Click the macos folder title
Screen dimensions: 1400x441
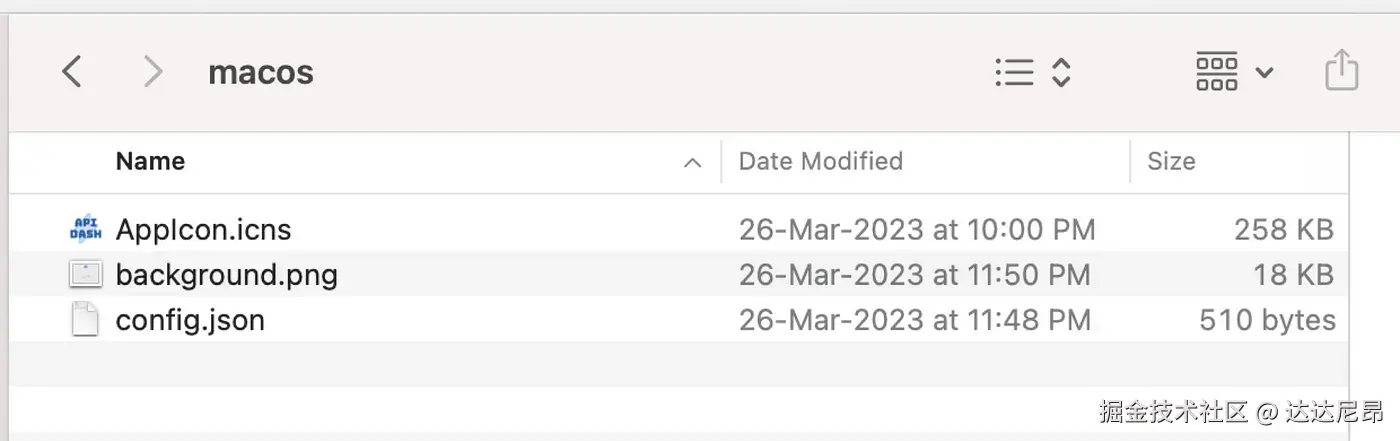point(260,72)
